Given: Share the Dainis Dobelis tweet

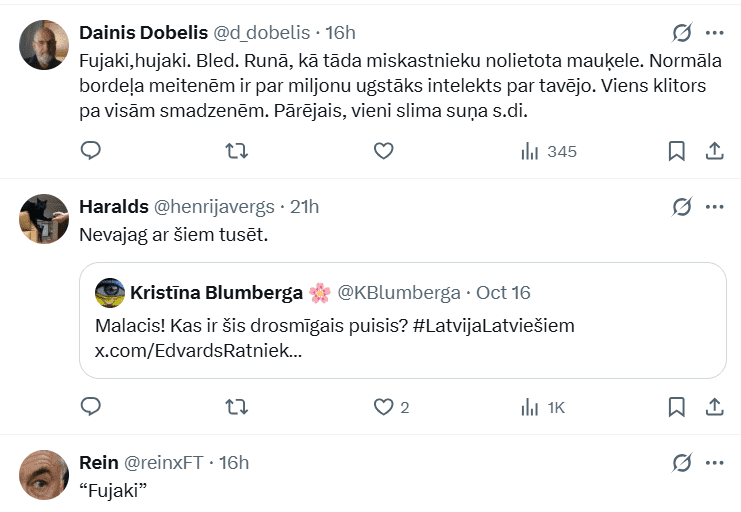Looking at the screenshot, I should point(715,151).
